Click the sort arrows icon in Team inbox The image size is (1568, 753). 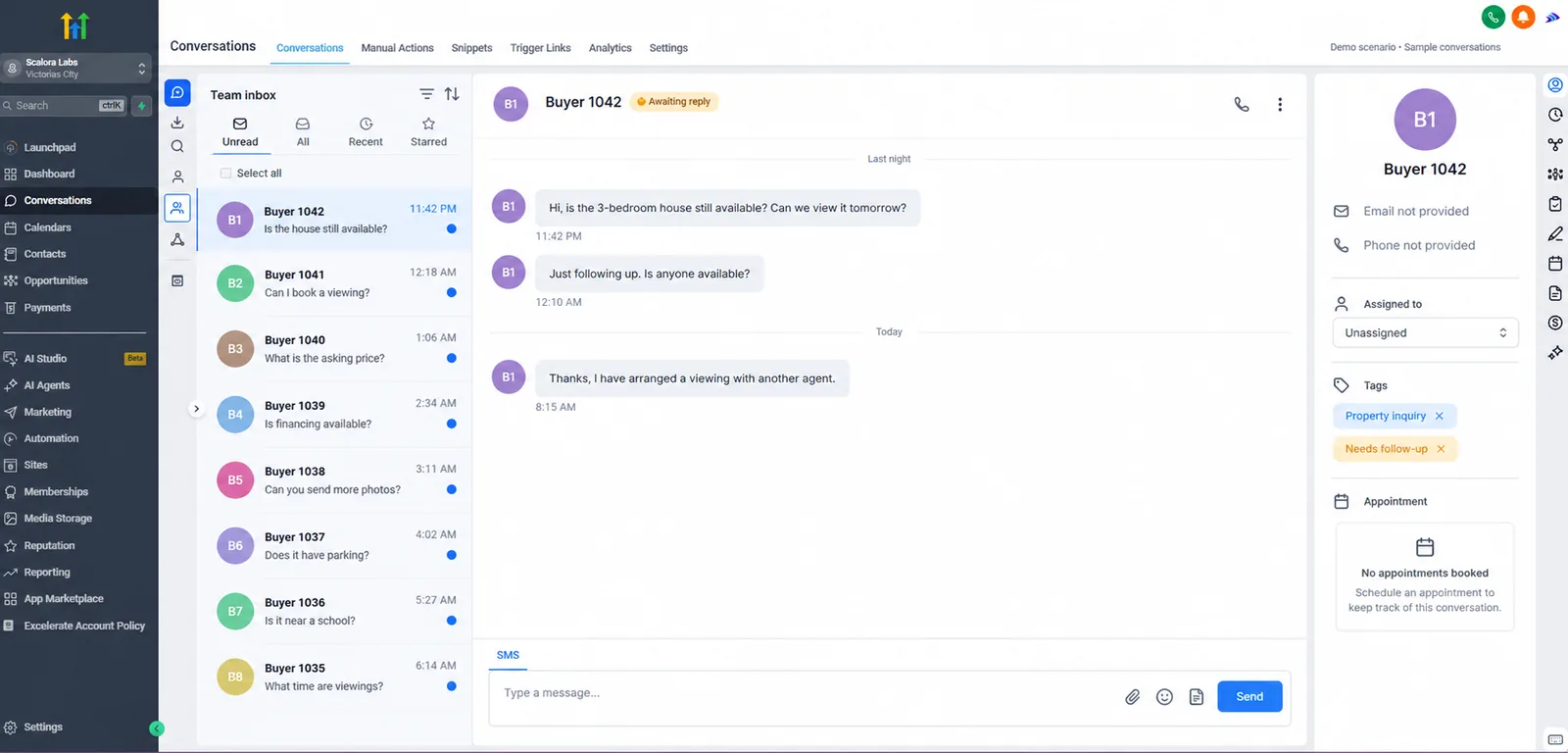point(452,94)
